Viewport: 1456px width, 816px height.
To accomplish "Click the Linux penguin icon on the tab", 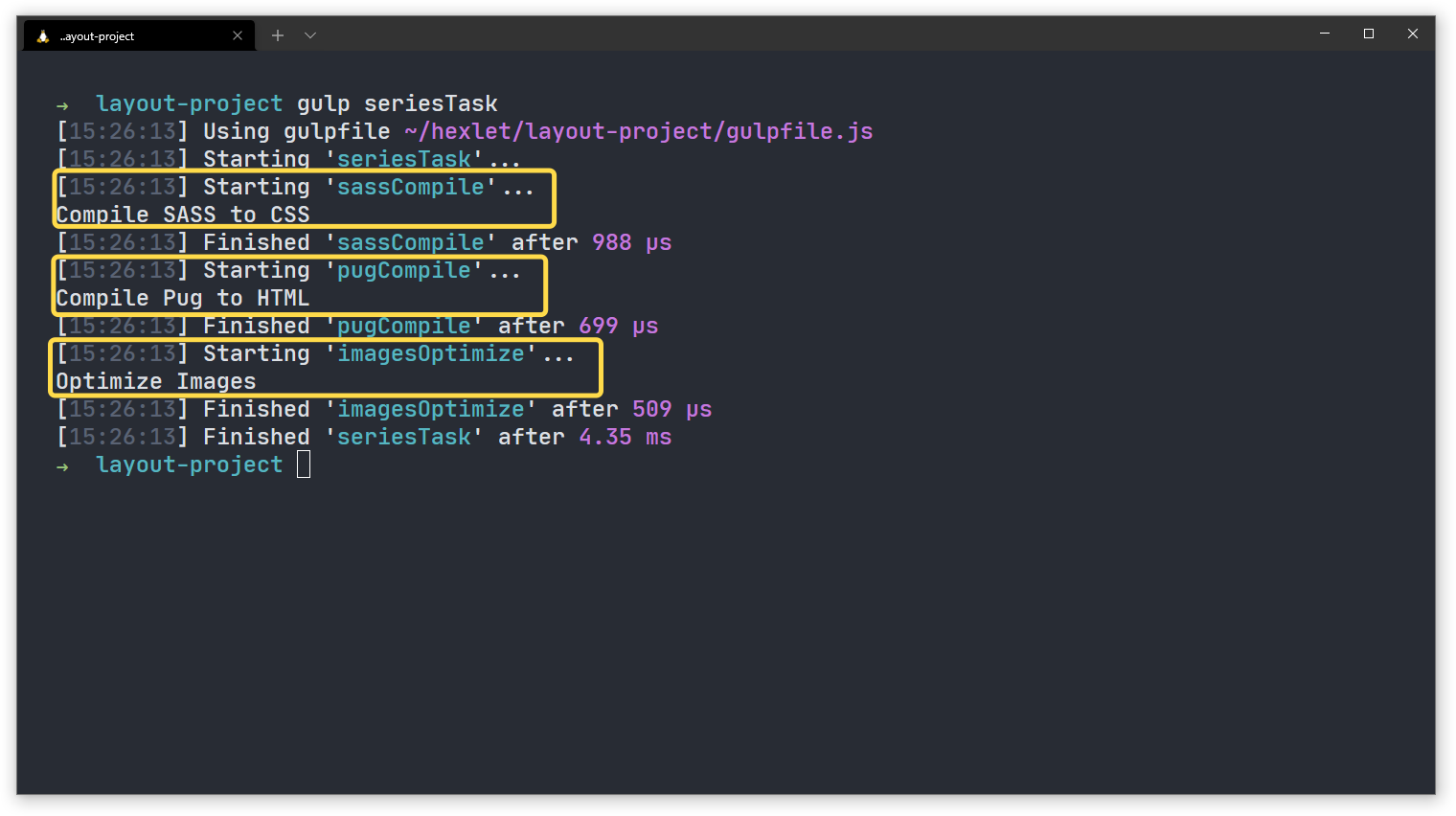I will [41, 34].
